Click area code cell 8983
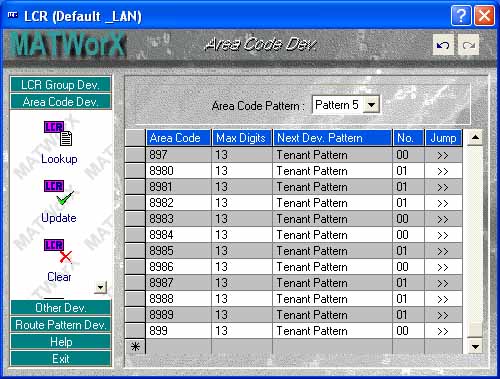This screenshot has width=500, height=379. 179,219
